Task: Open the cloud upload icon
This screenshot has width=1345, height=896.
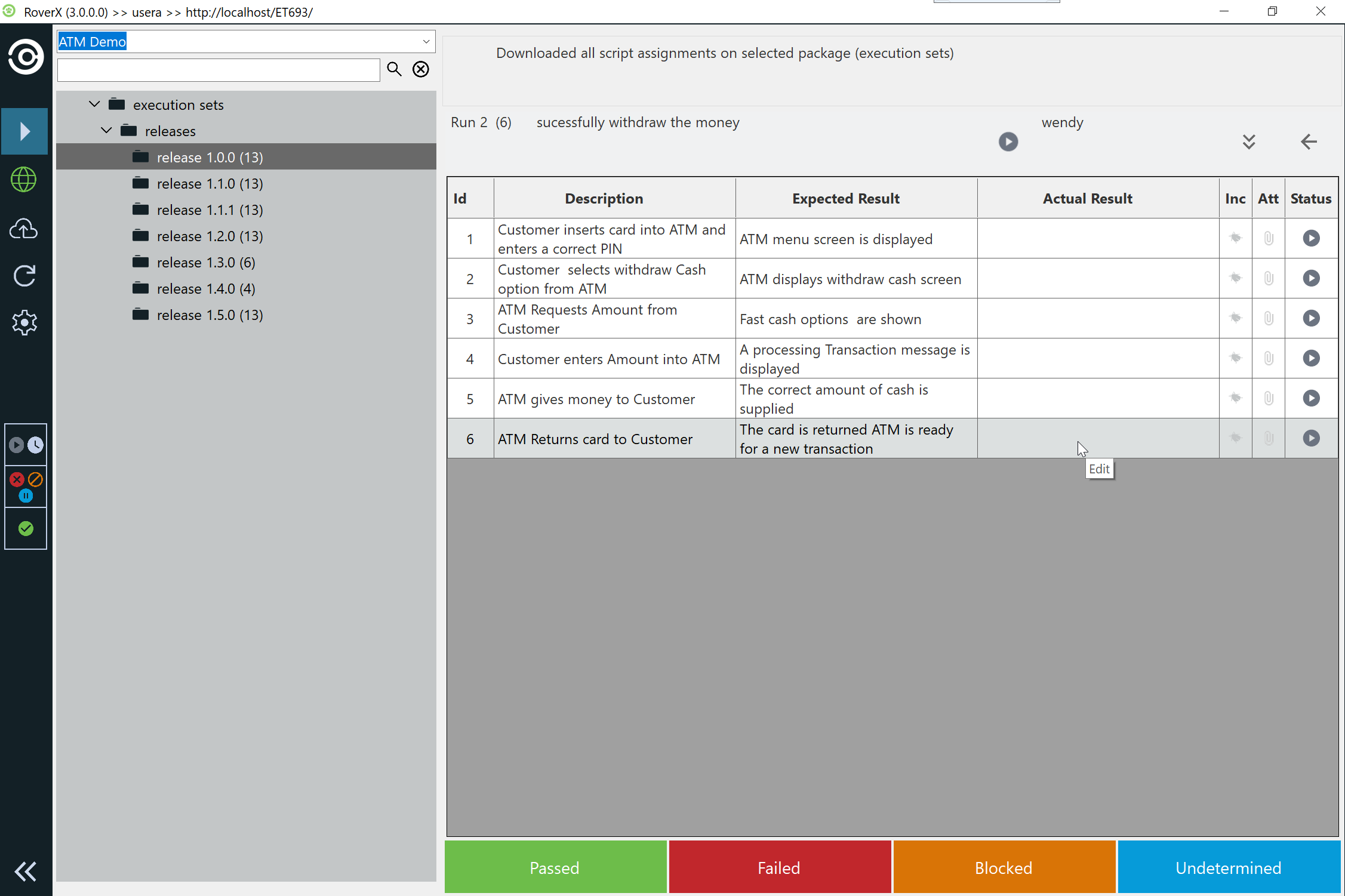Action: tap(24, 229)
